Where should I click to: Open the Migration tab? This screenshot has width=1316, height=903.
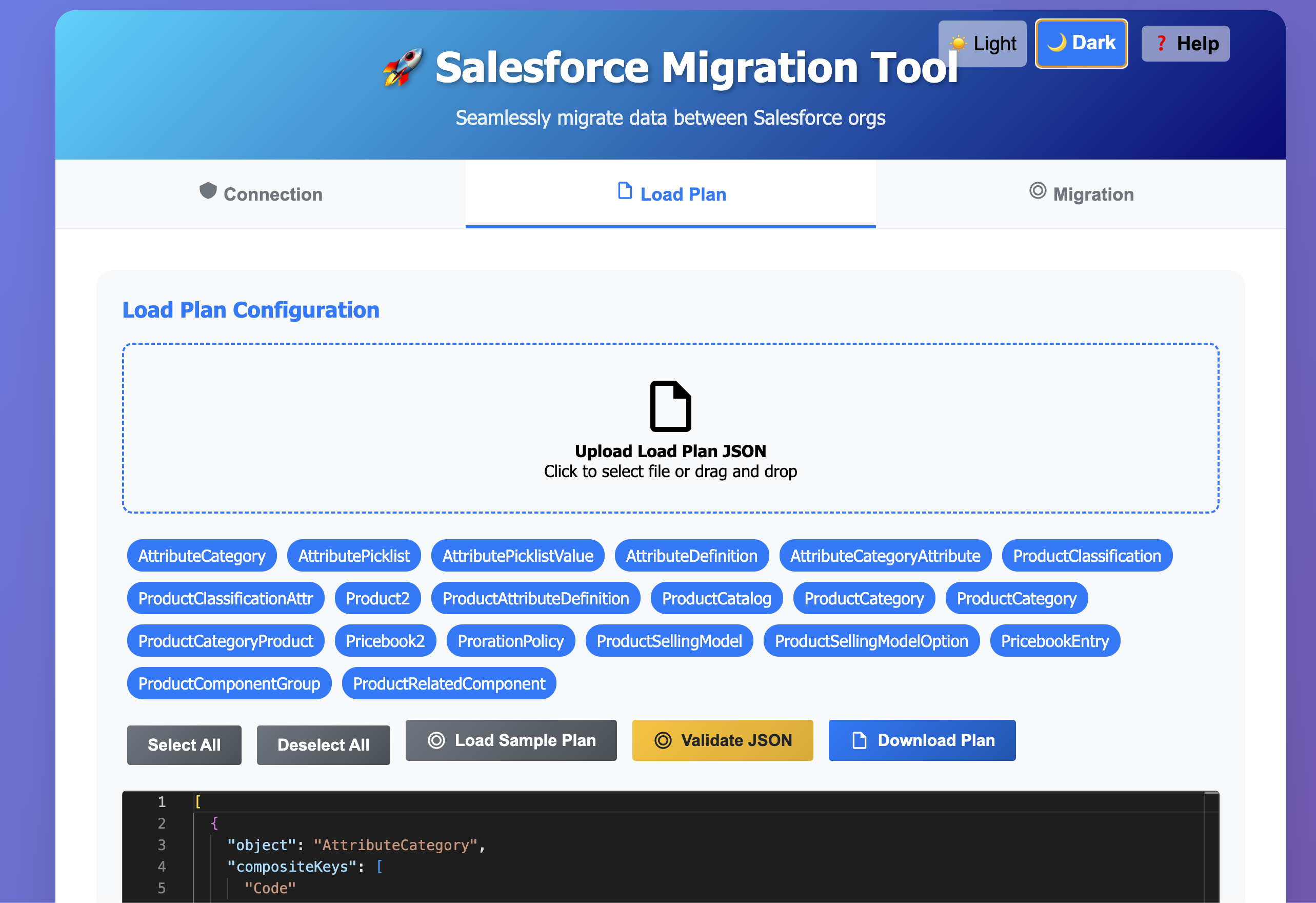(x=1081, y=194)
